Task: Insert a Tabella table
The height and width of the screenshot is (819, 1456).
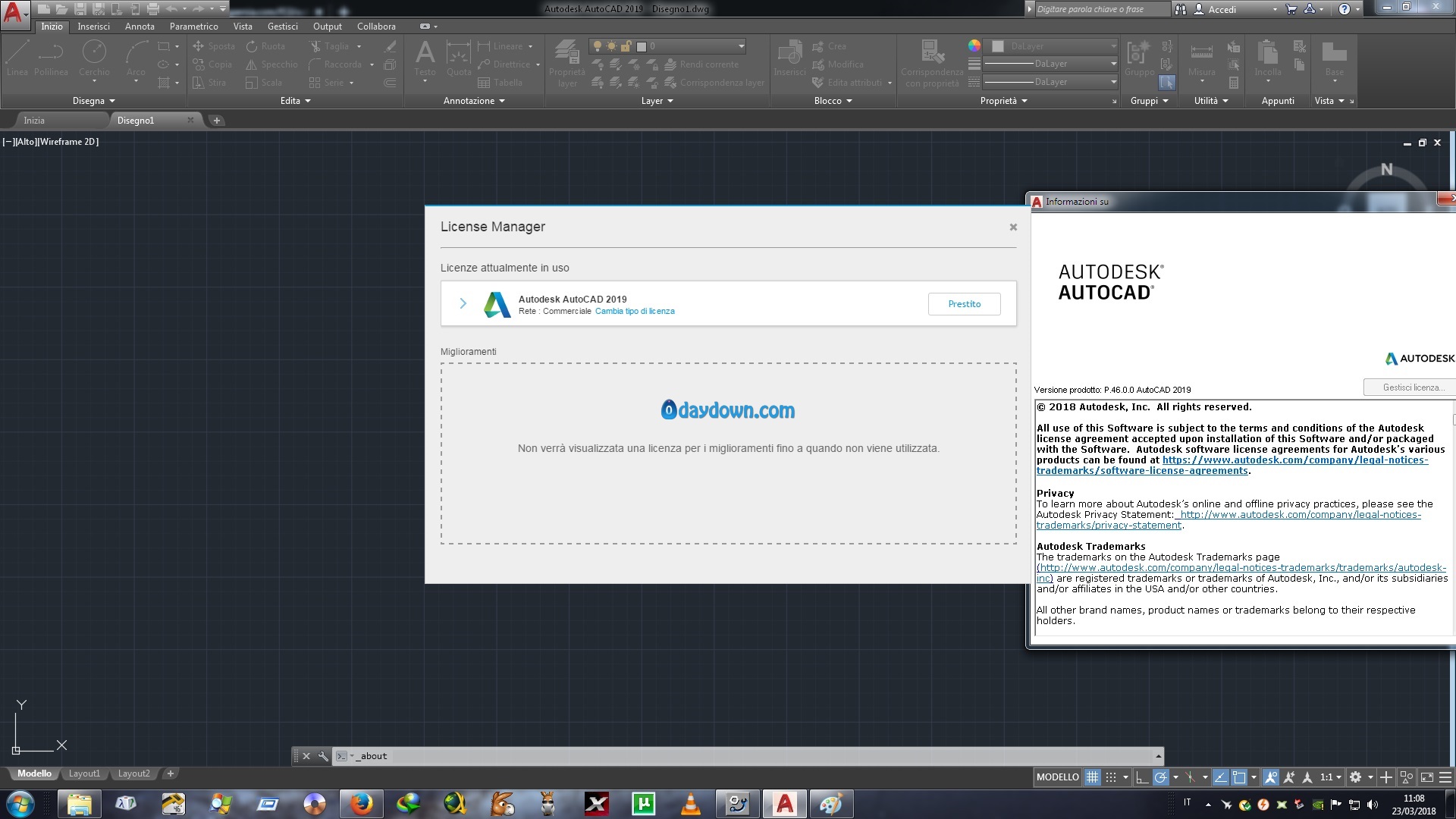Action: [x=500, y=83]
